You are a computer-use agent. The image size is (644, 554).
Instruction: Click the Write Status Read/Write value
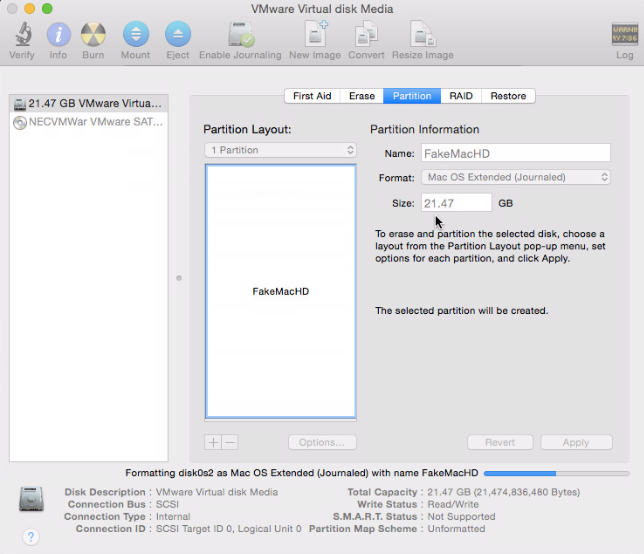click(453, 504)
